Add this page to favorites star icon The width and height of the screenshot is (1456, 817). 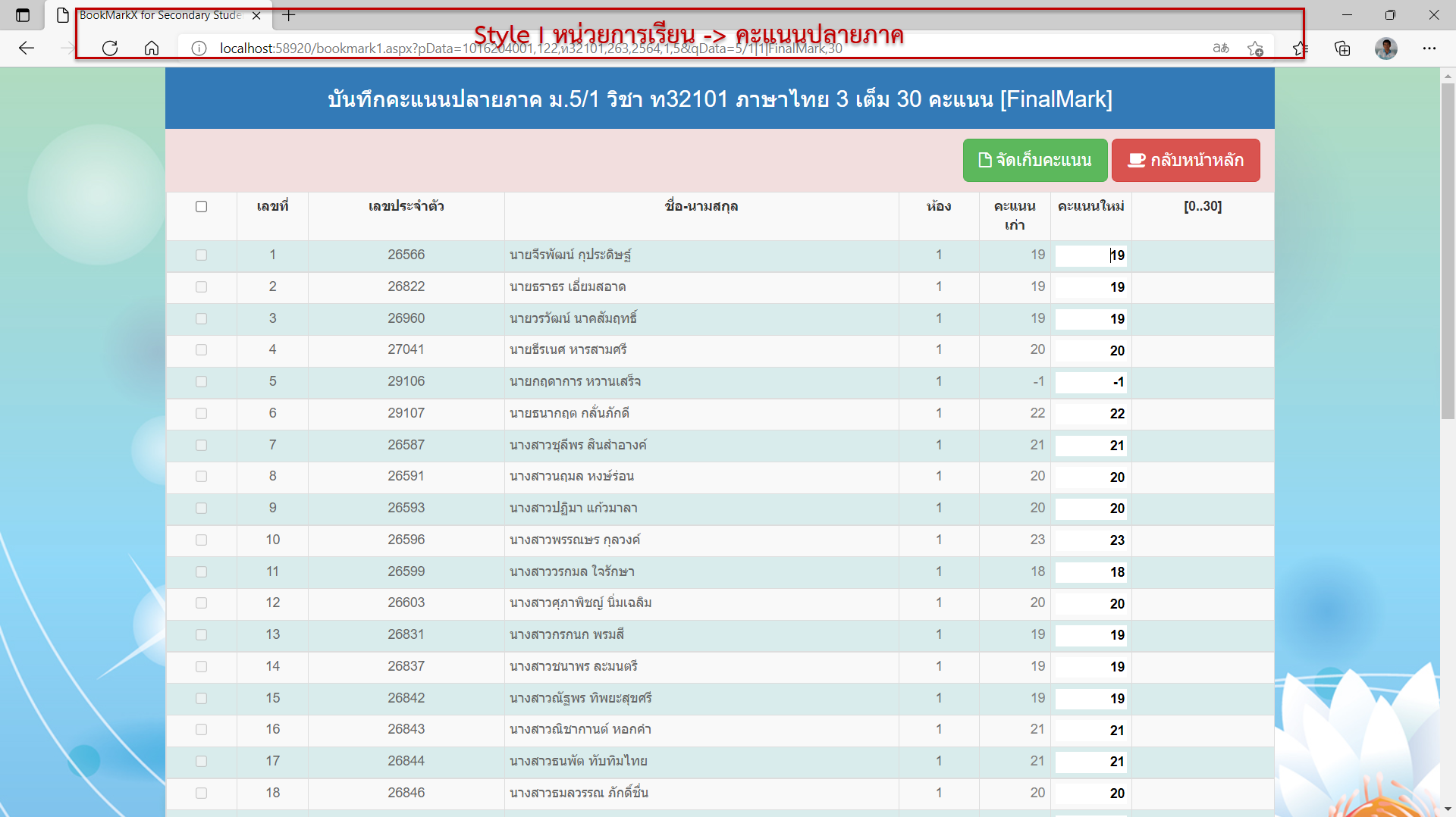pyautogui.click(x=1255, y=49)
